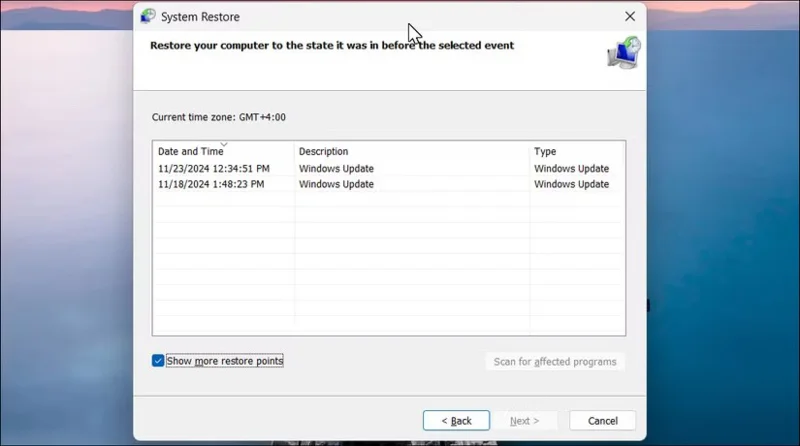Go back with the Back button
Viewport: 800px width, 446px height.
point(456,421)
